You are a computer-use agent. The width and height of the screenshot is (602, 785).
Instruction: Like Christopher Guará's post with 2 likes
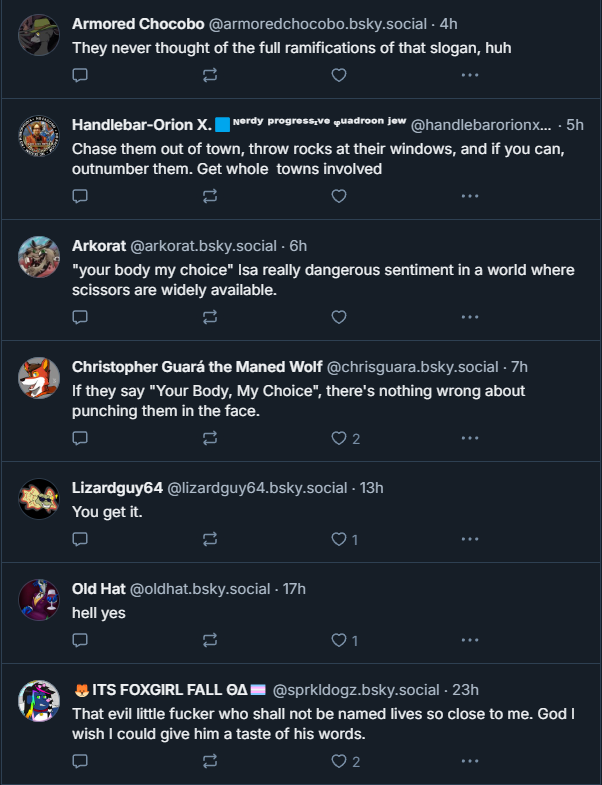(339, 438)
